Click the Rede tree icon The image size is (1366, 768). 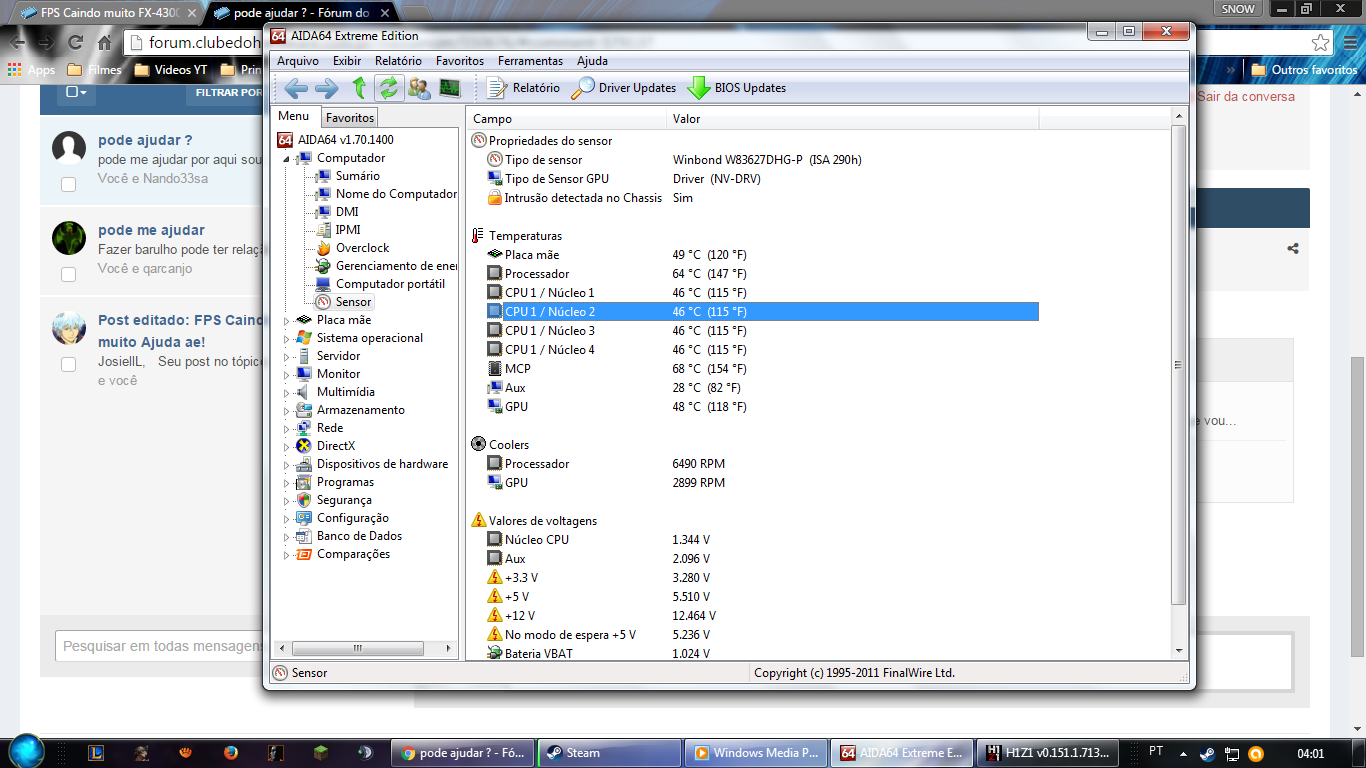304,428
